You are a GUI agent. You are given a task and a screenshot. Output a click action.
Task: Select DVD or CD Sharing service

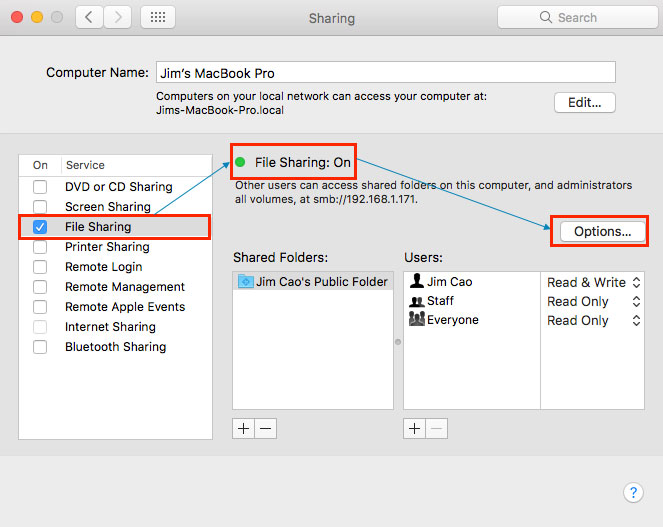tap(115, 187)
